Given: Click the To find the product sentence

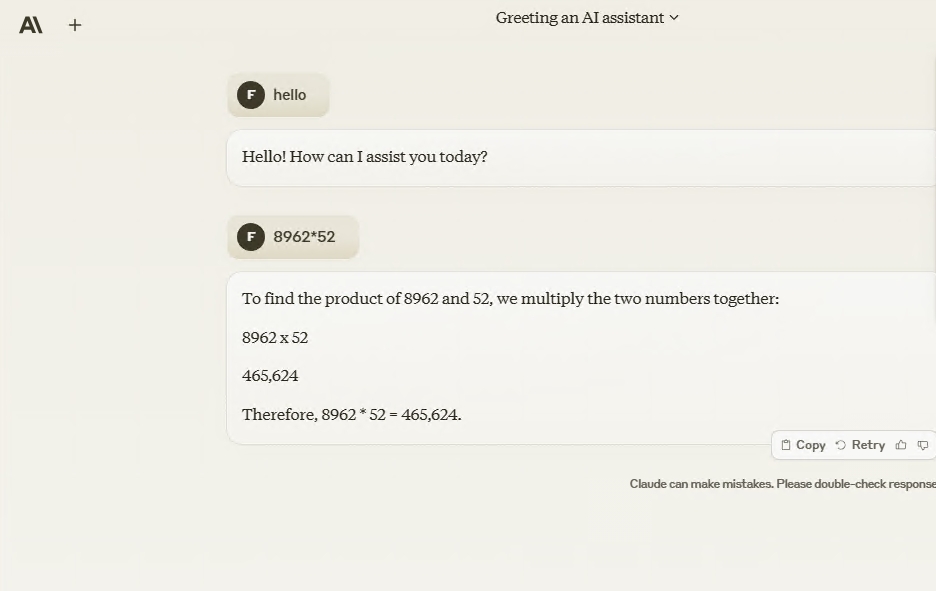Looking at the screenshot, I should [510, 298].
